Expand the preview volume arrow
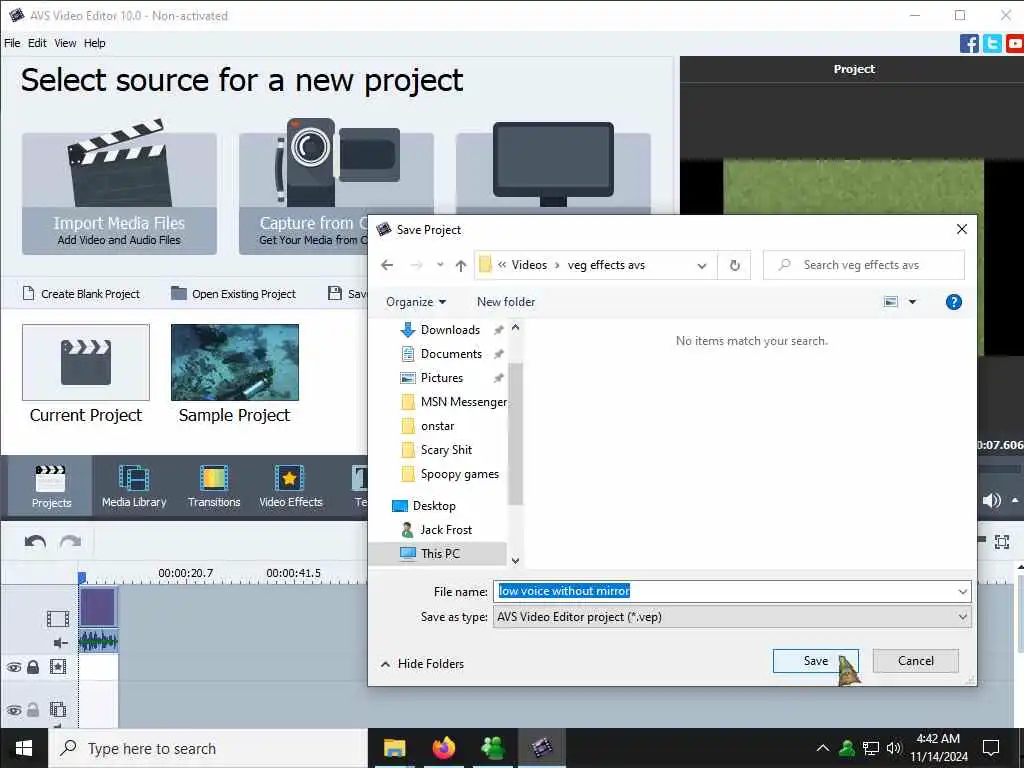The height and width of the screenshot is (768, 1024). tap(1016, 500)
